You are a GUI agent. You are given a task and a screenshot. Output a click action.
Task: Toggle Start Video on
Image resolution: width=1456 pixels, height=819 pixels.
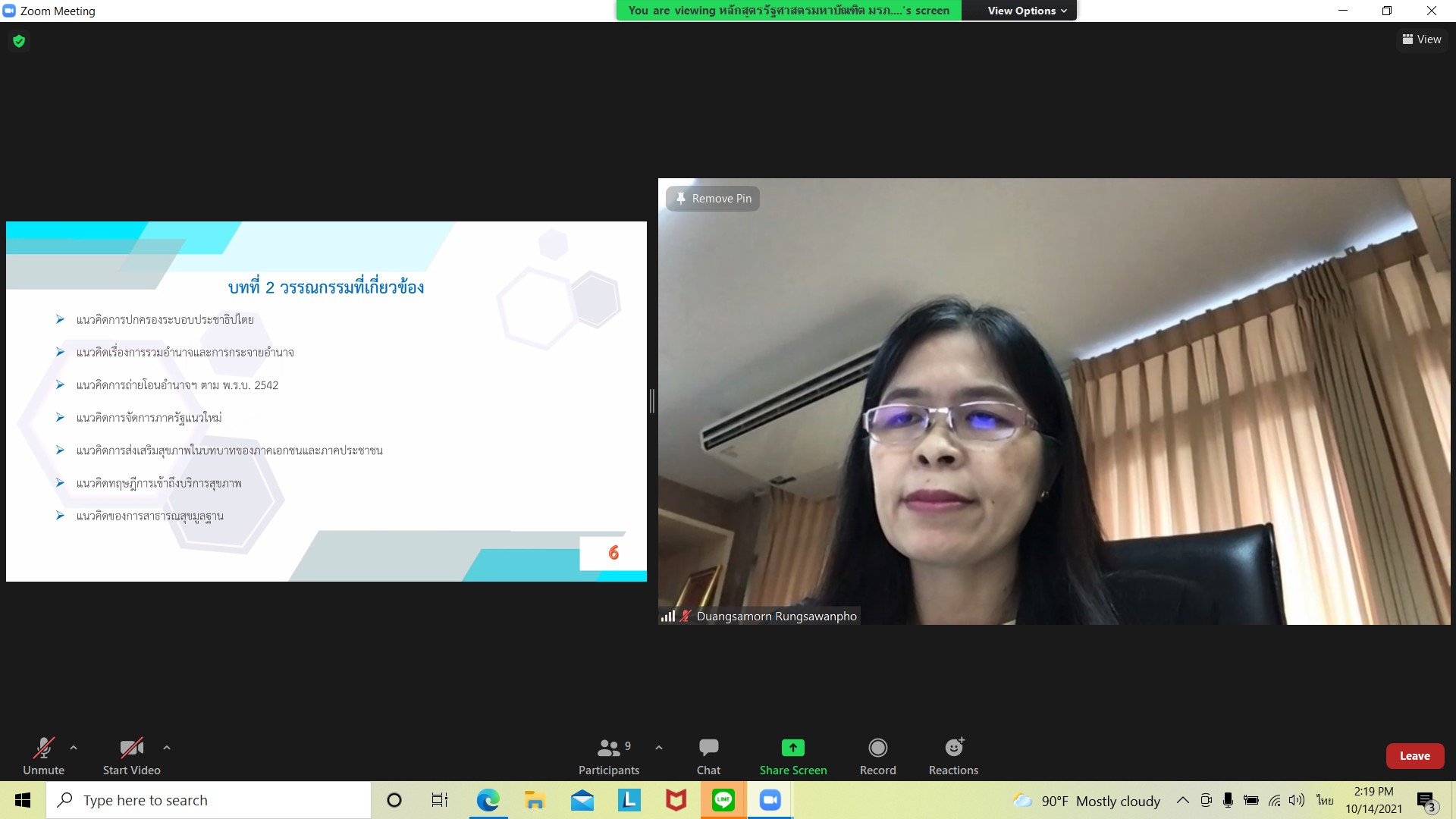(x=131, y=756)
